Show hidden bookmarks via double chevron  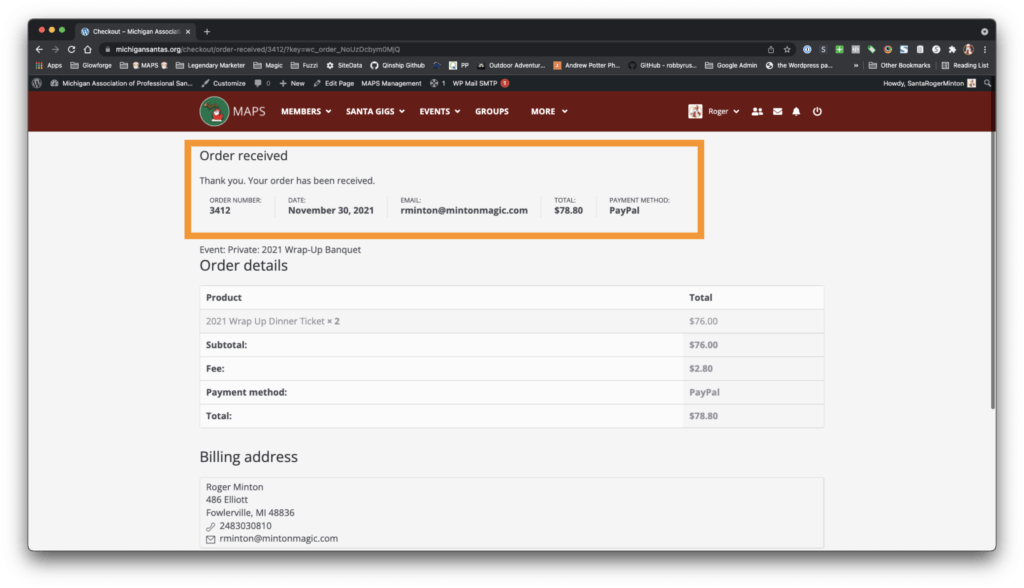pyautogui.click(x=856, y=65)
